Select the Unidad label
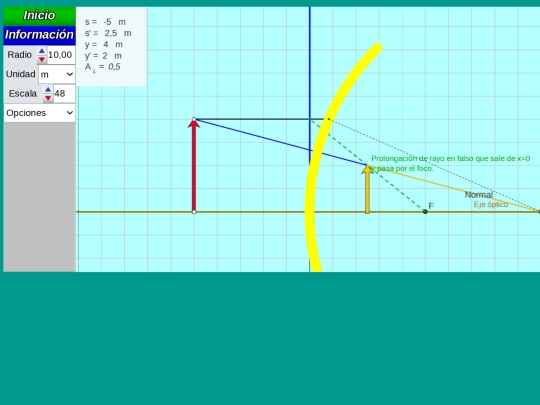Viewport: 540px width, 405px height. click(x=21, y=74)
